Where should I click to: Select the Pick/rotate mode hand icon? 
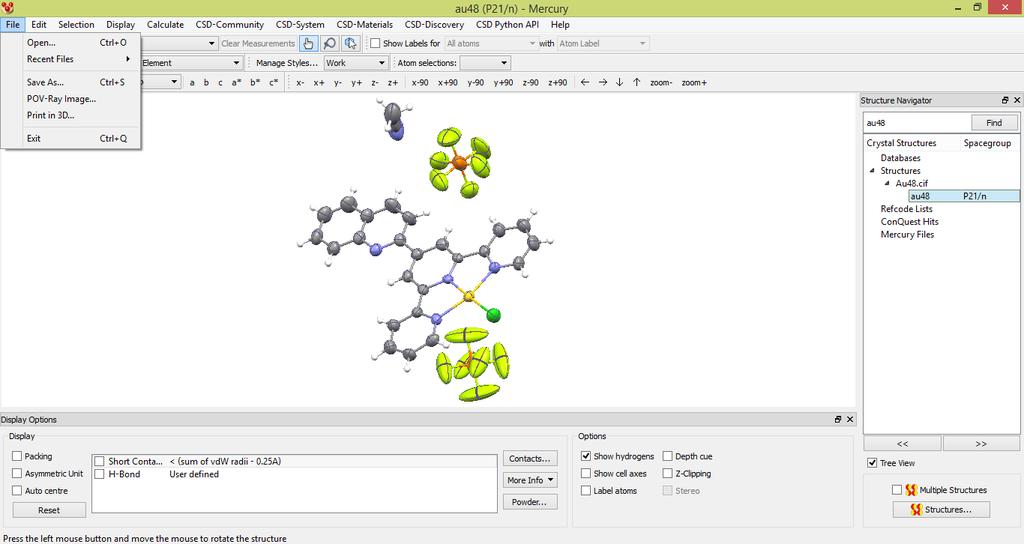pos(308,43)
